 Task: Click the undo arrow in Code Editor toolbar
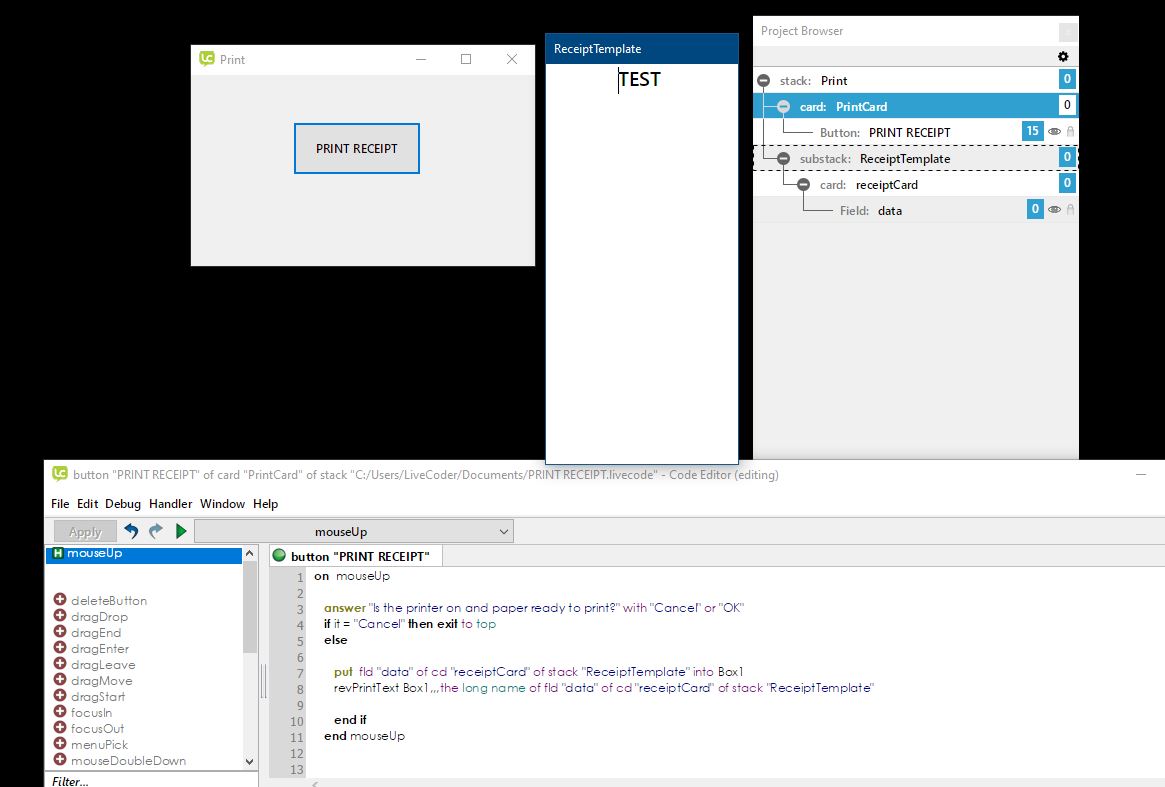coord(131,532)
